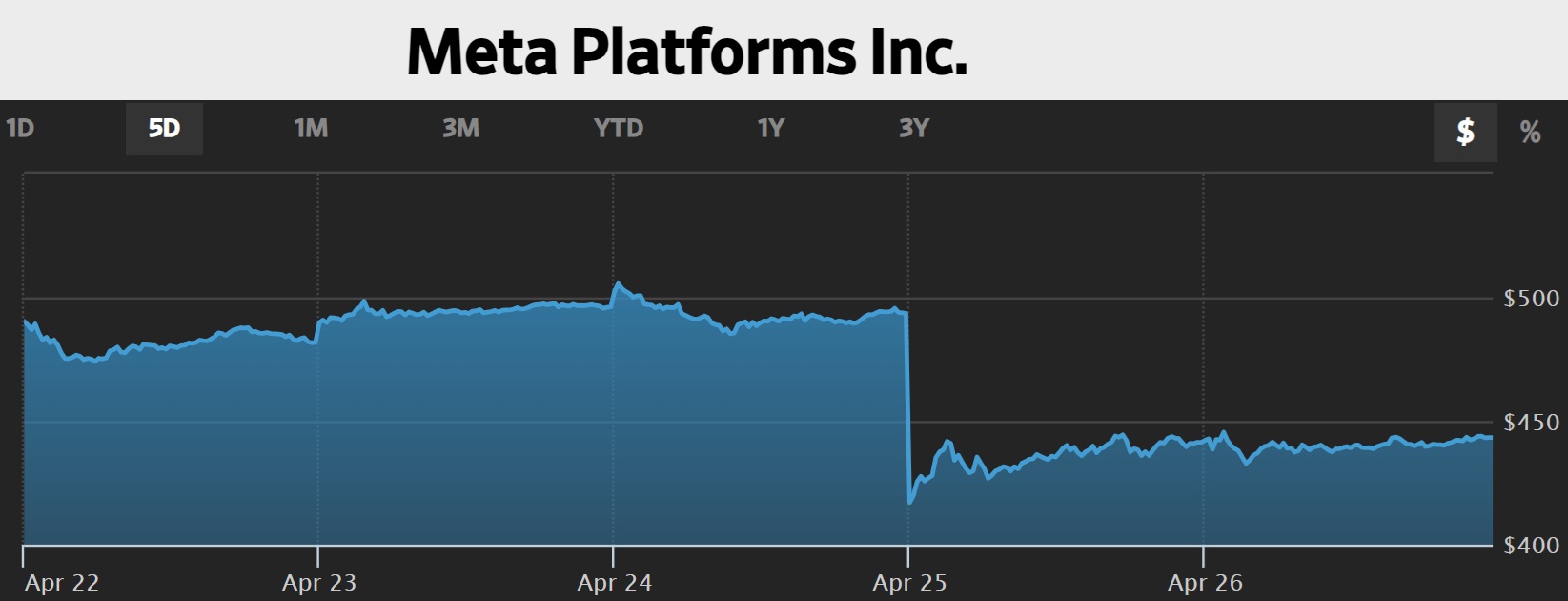Open the 3M time range view

click(x=460, y=129)
